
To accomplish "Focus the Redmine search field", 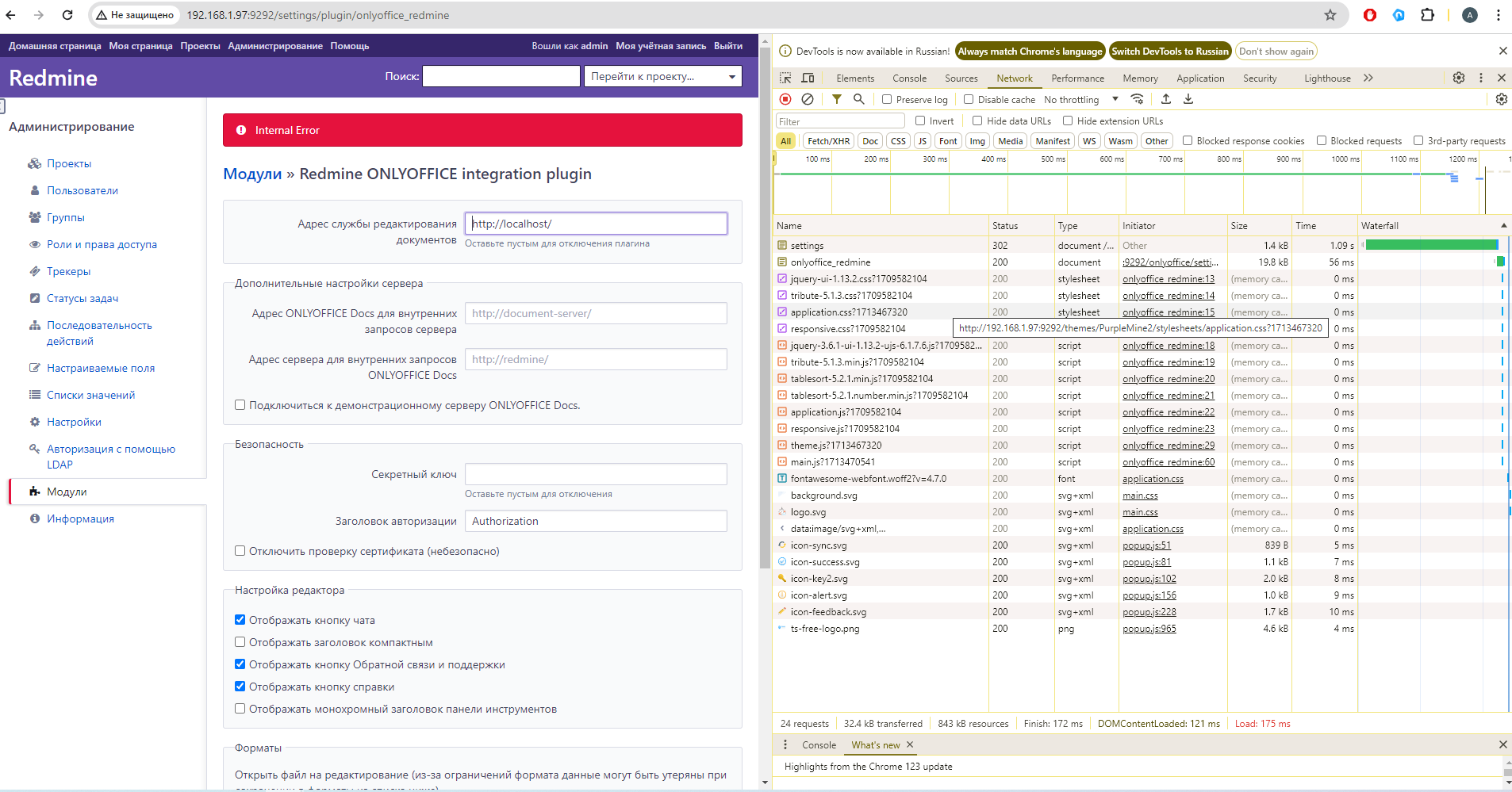I will point(501,76).
